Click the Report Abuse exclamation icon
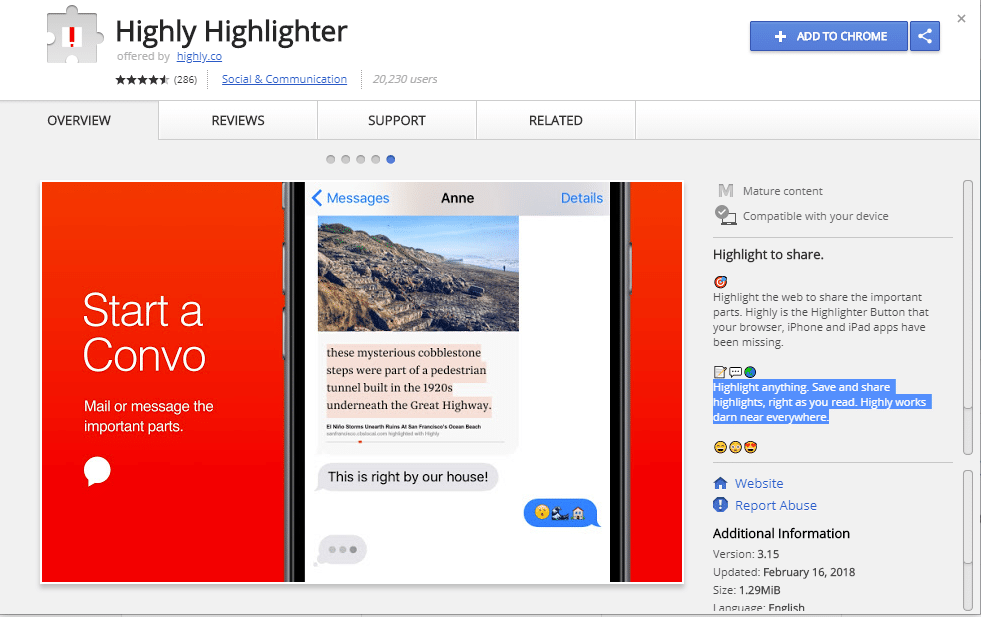Screen dimensions: 981x617 721,504
